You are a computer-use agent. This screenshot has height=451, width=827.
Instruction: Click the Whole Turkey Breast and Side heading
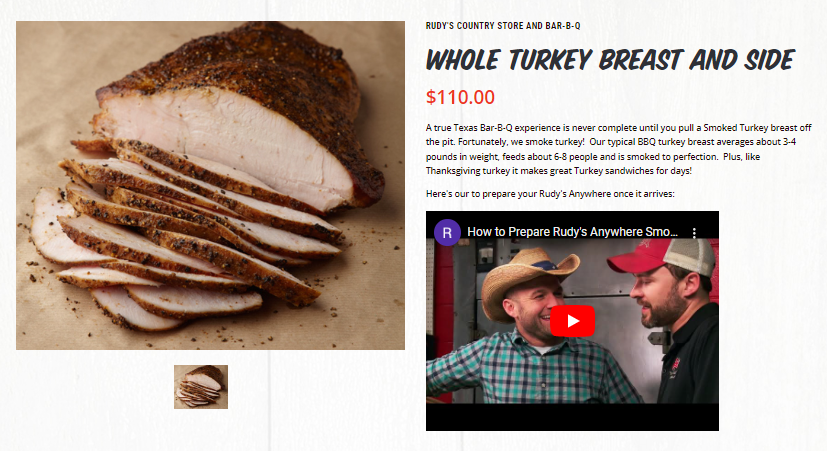coord(610,60)
